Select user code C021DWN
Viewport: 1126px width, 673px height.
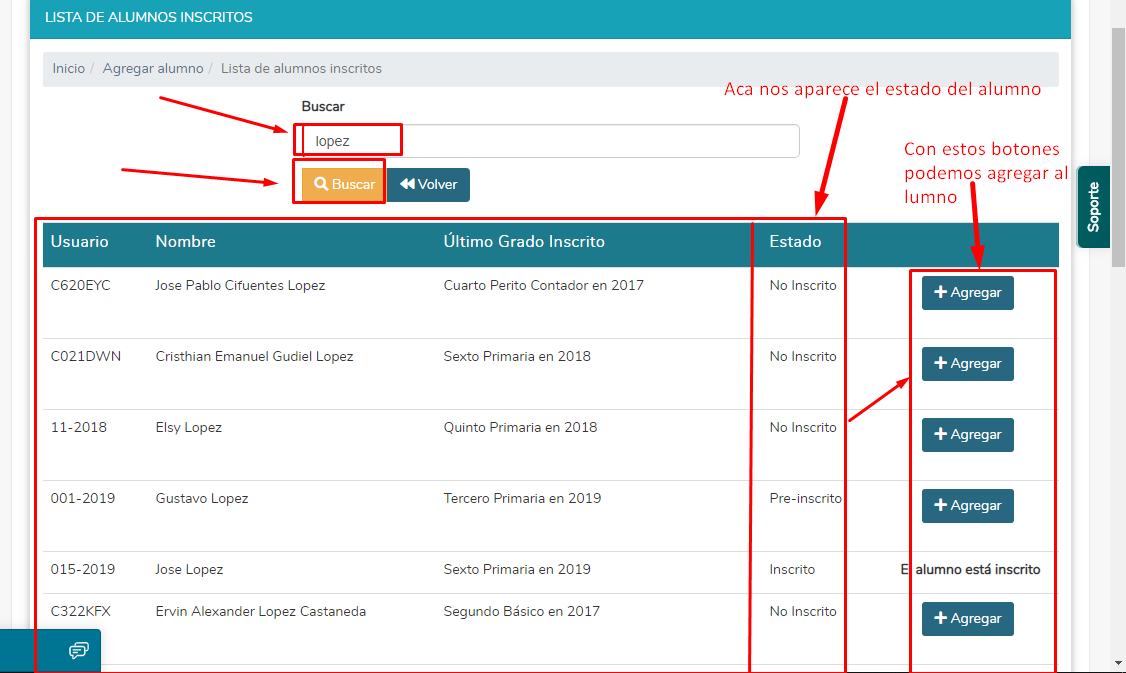85,356
